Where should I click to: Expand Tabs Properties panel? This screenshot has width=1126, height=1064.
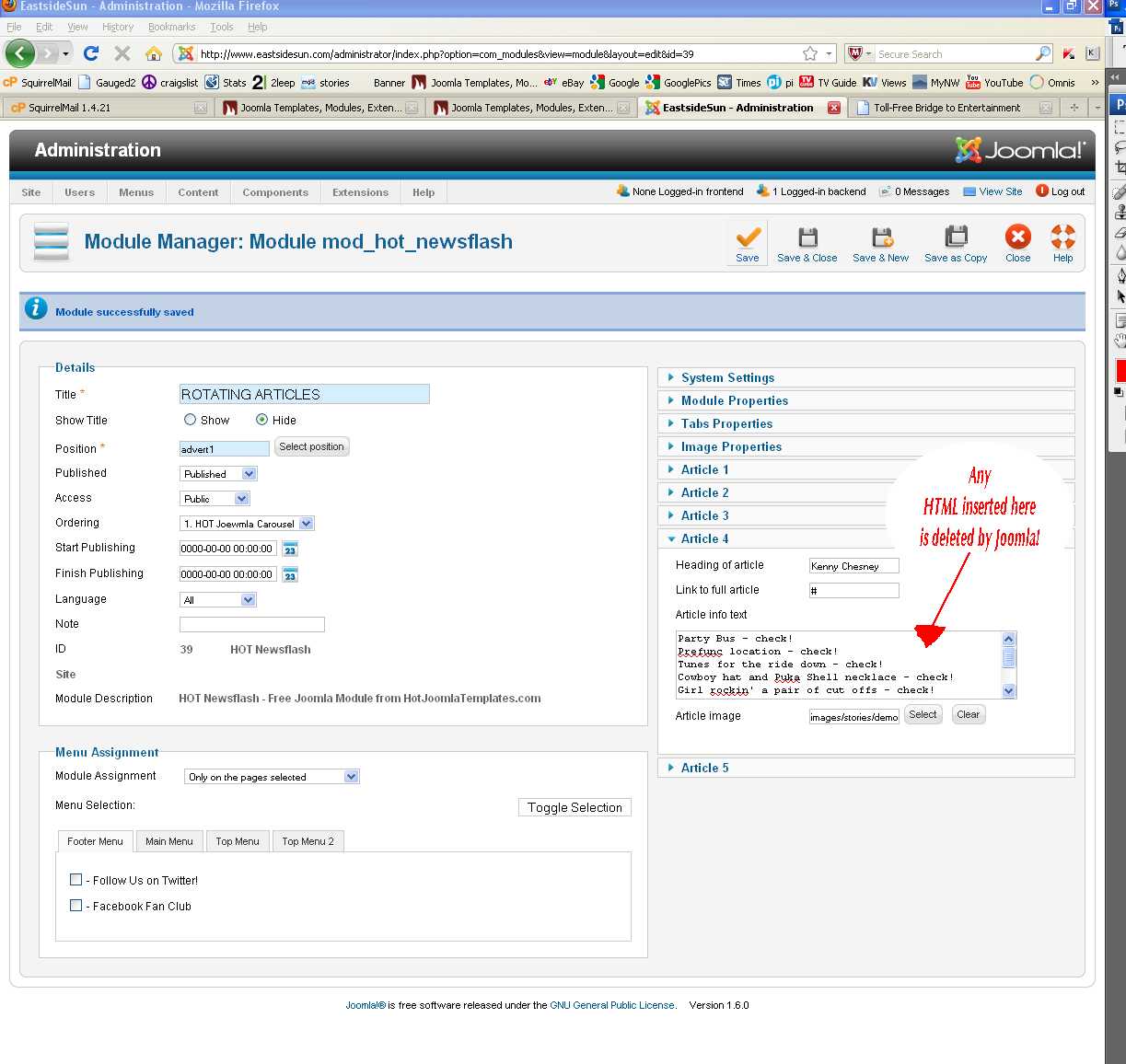865,423
